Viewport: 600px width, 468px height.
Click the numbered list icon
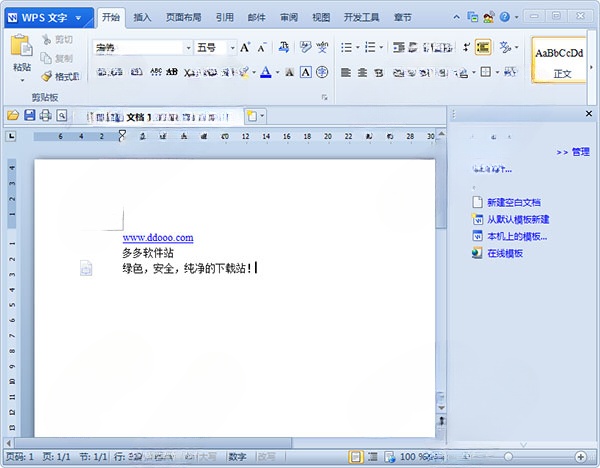(x=370, y=47)
